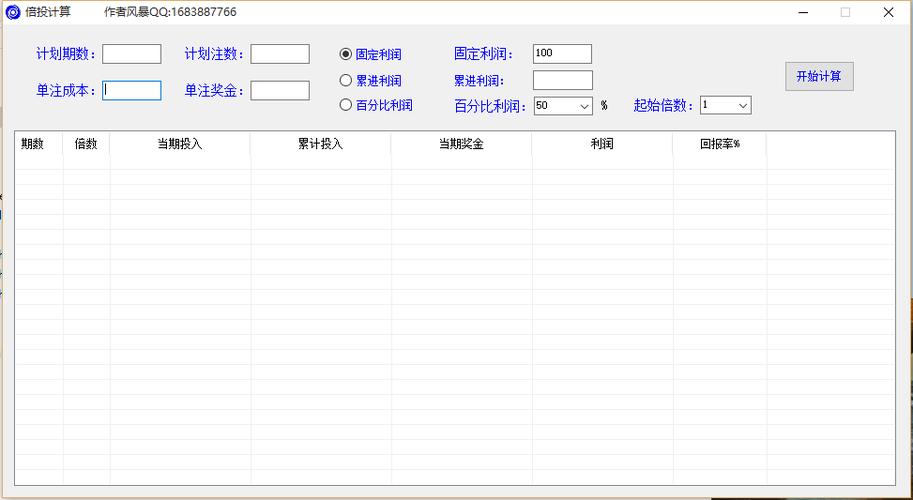Screen dimensions: 913x500
Task: Click the 利润 column header
Action: pos(602,144)
